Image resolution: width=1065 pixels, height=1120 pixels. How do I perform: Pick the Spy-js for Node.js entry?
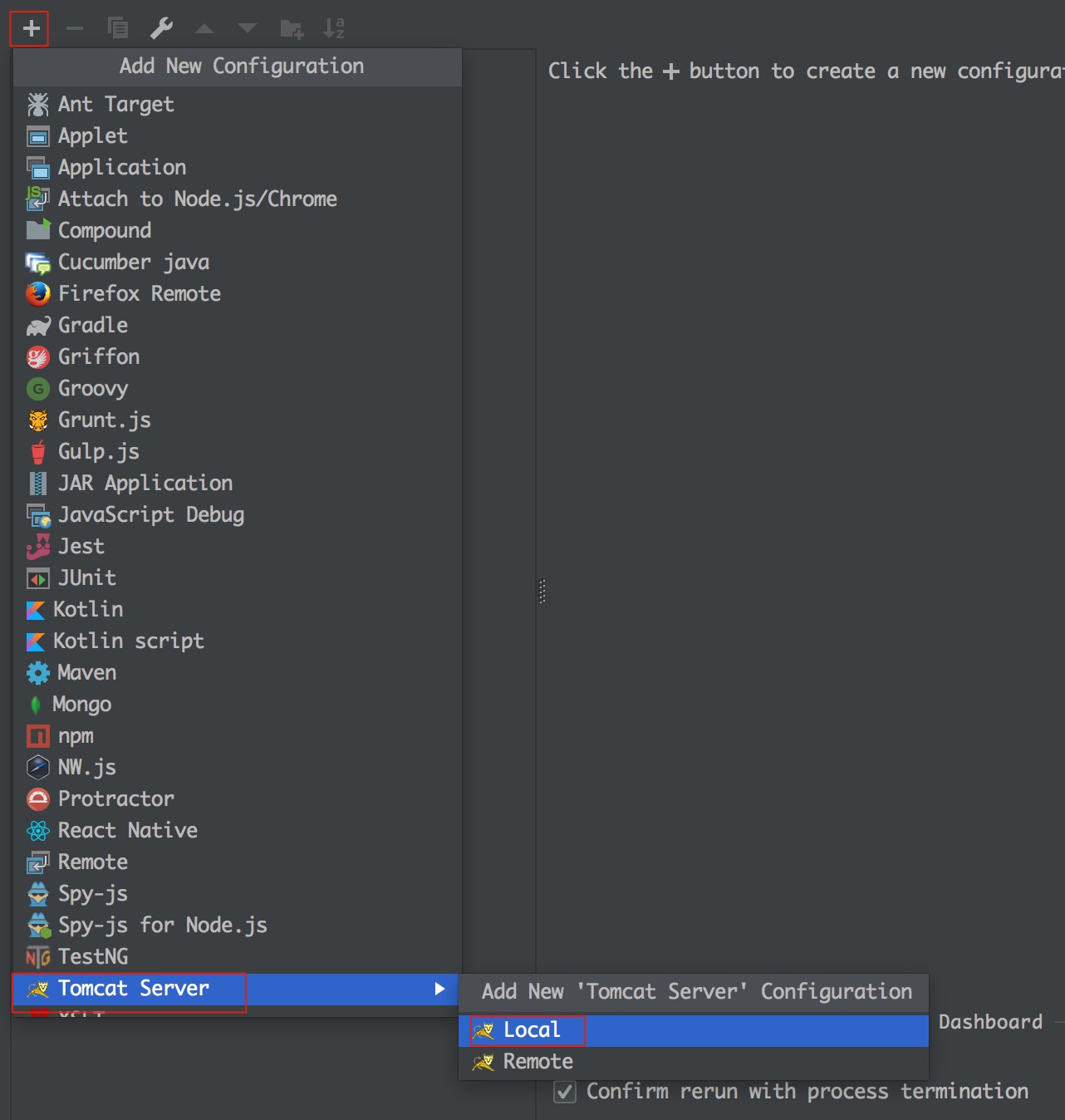162,926
